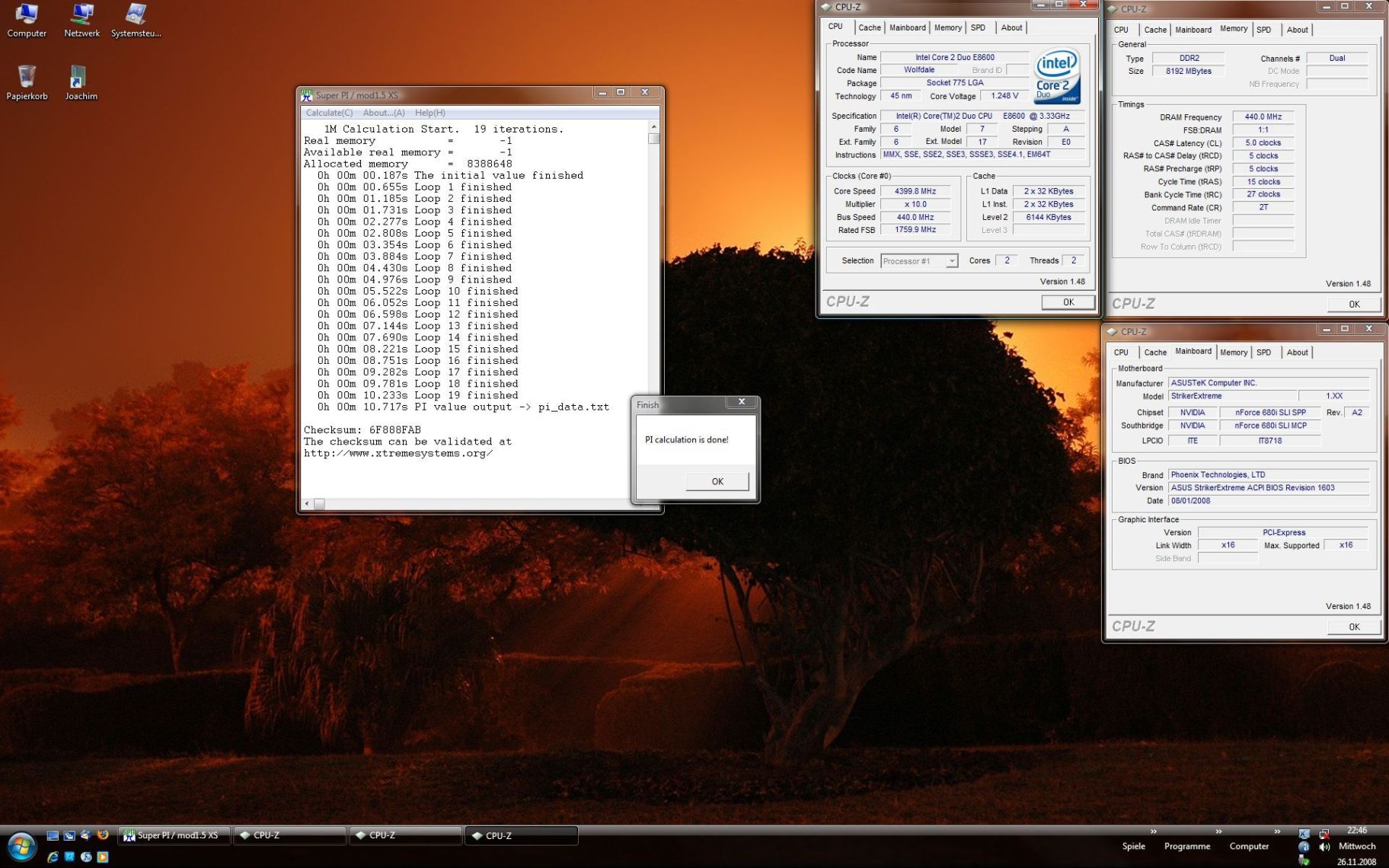
Task: Open the Joachim desktop shortcut
Action: [x=80, y=82]
